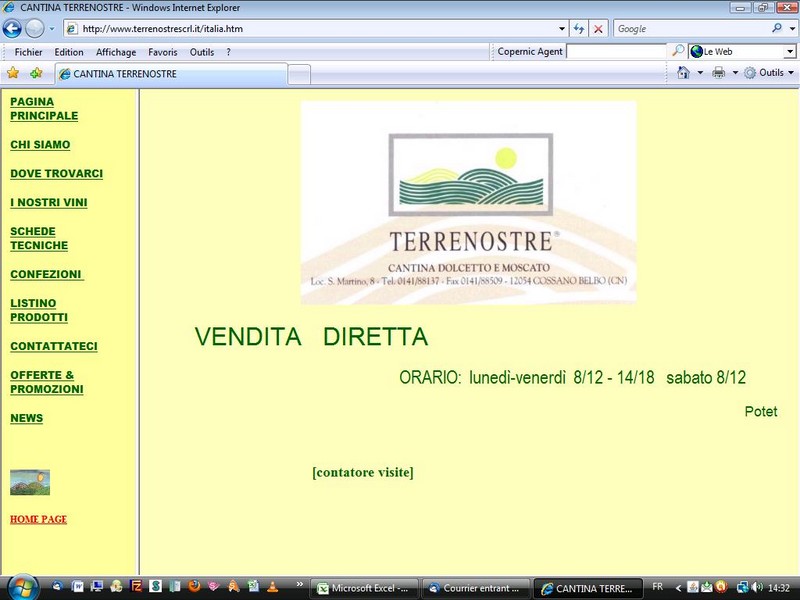Open the Edition menu

tap(69, 52)
